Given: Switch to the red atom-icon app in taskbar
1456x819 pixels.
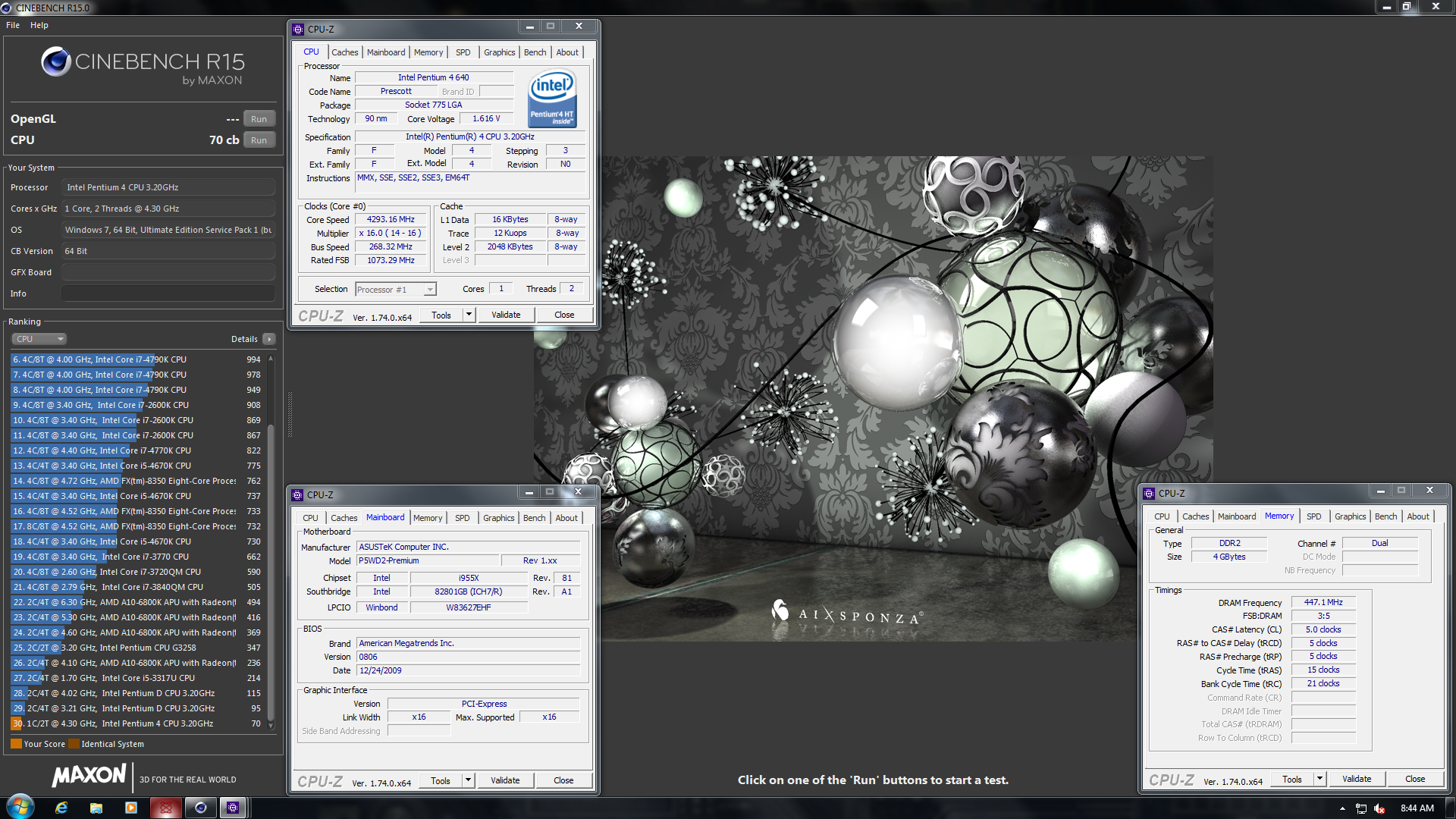Looking at the screenshot, I should tap(165, 808).
